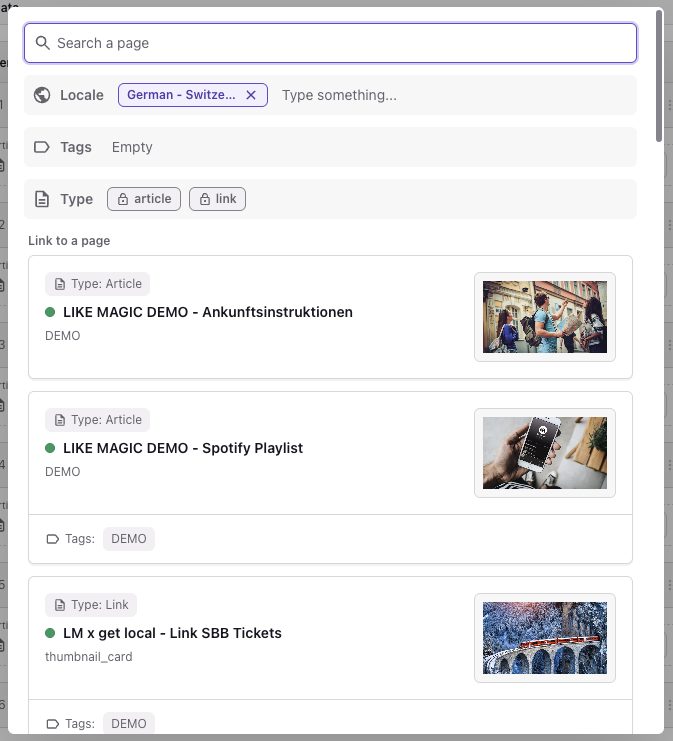Click the green status dot for Spotify Playlist

[x=50, y=448]
